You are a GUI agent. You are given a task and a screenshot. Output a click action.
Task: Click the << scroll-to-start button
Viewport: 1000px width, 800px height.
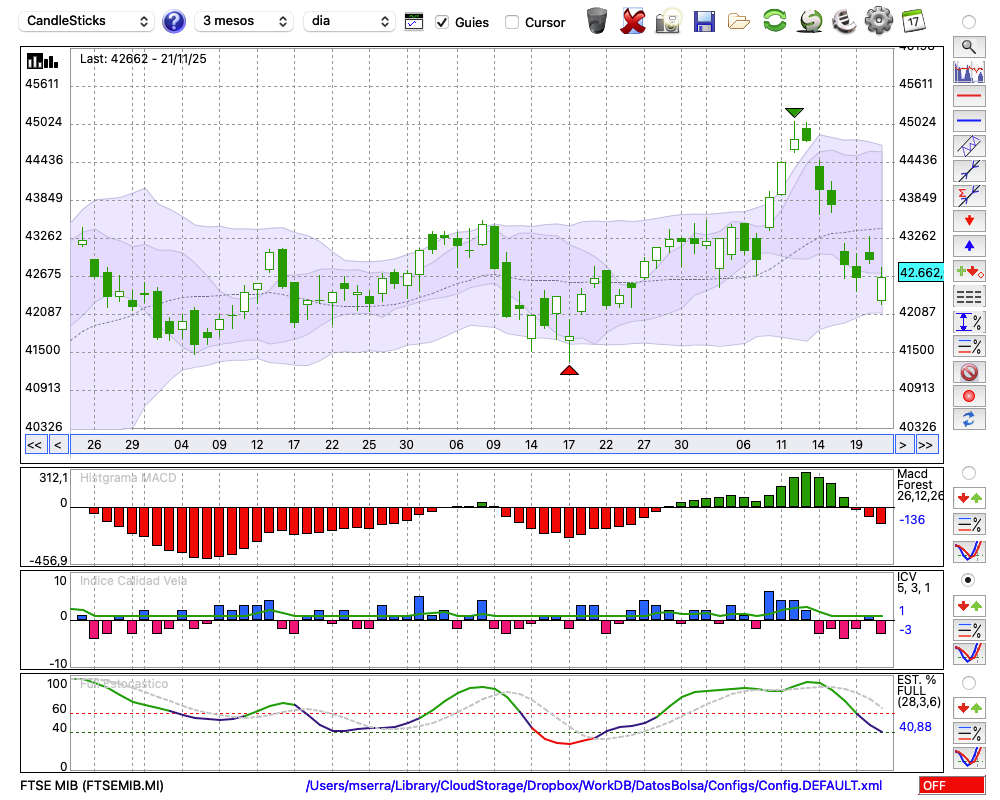[34, 445]
